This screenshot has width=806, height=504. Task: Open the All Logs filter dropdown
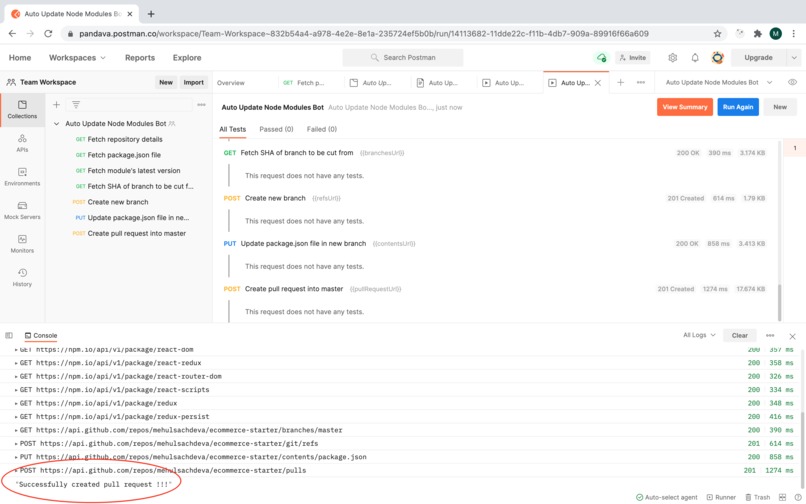[x=699, y=335]
